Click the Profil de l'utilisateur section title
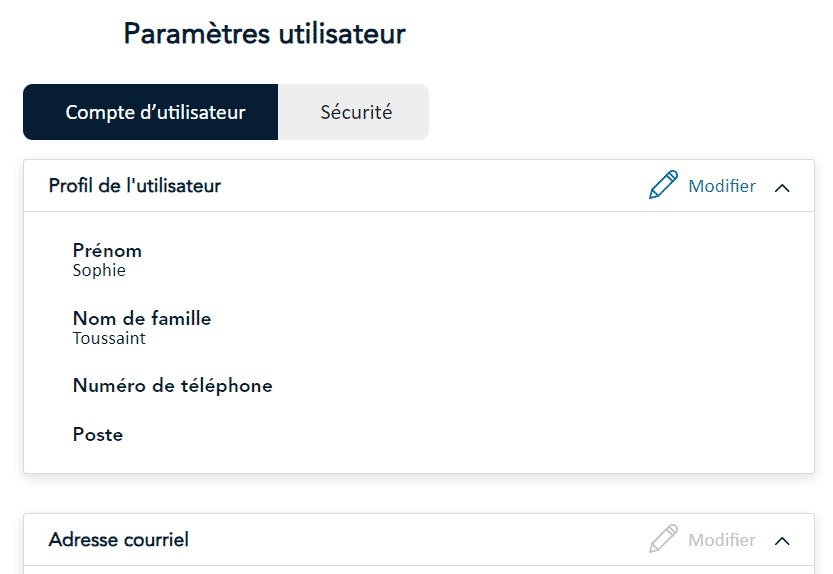 pyautogui.click(x=134, y=185)
